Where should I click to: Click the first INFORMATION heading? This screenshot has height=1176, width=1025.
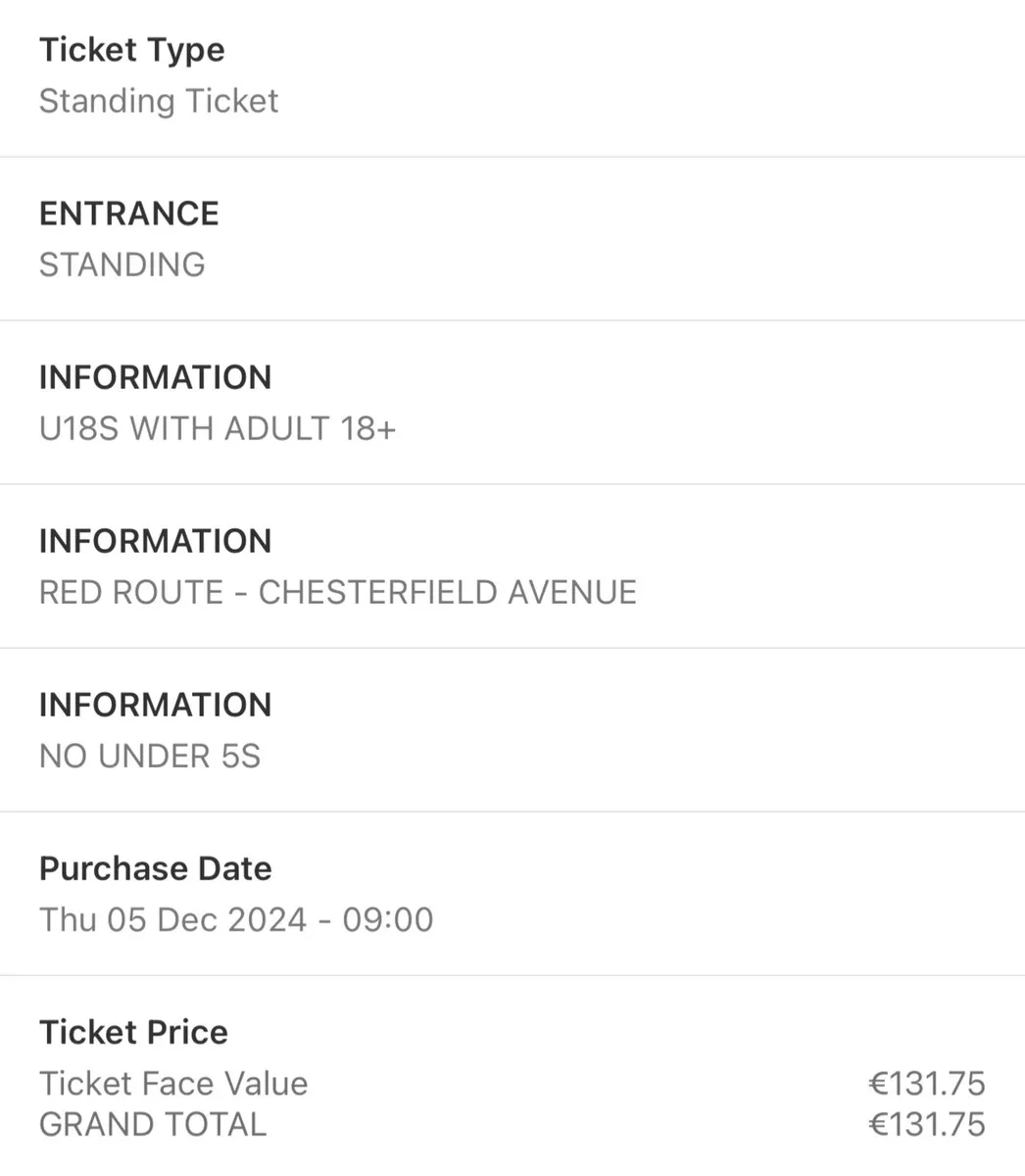coord(156,377)
